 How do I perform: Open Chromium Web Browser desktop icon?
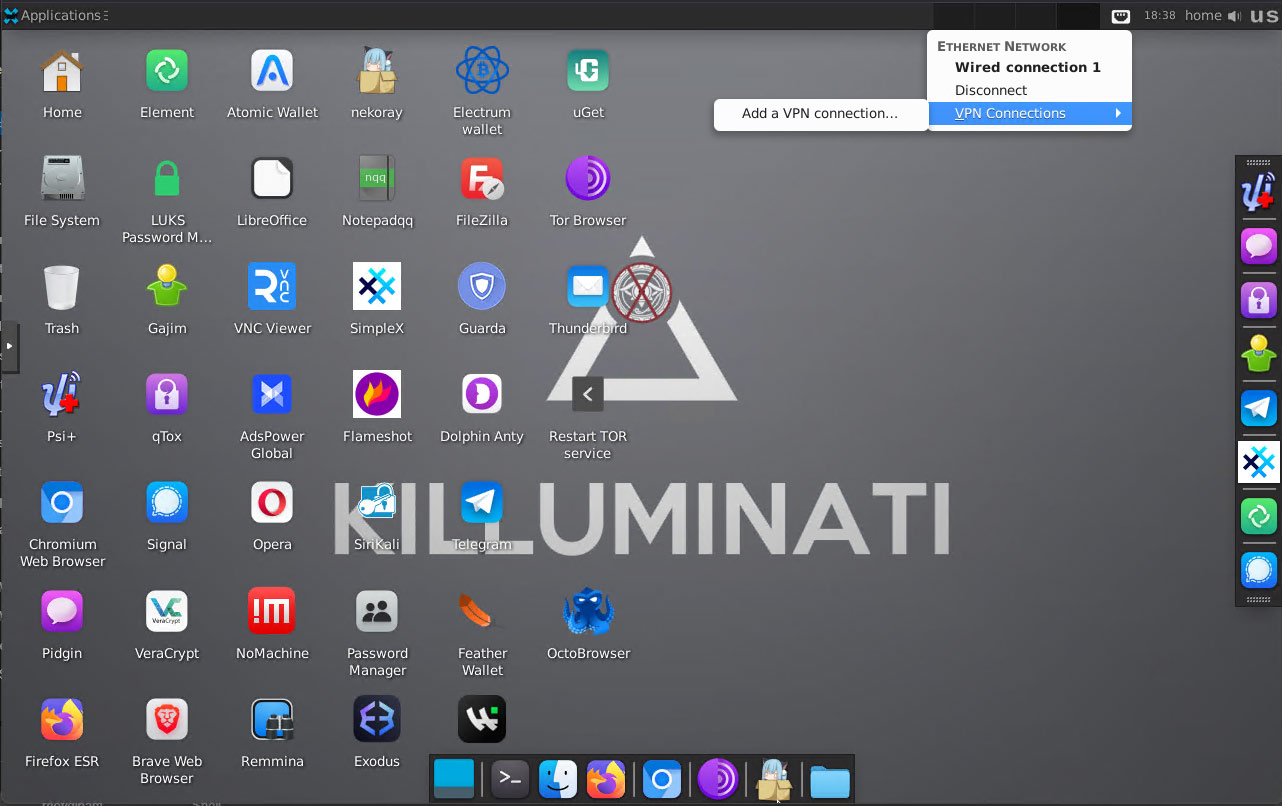tap(62, 503)
